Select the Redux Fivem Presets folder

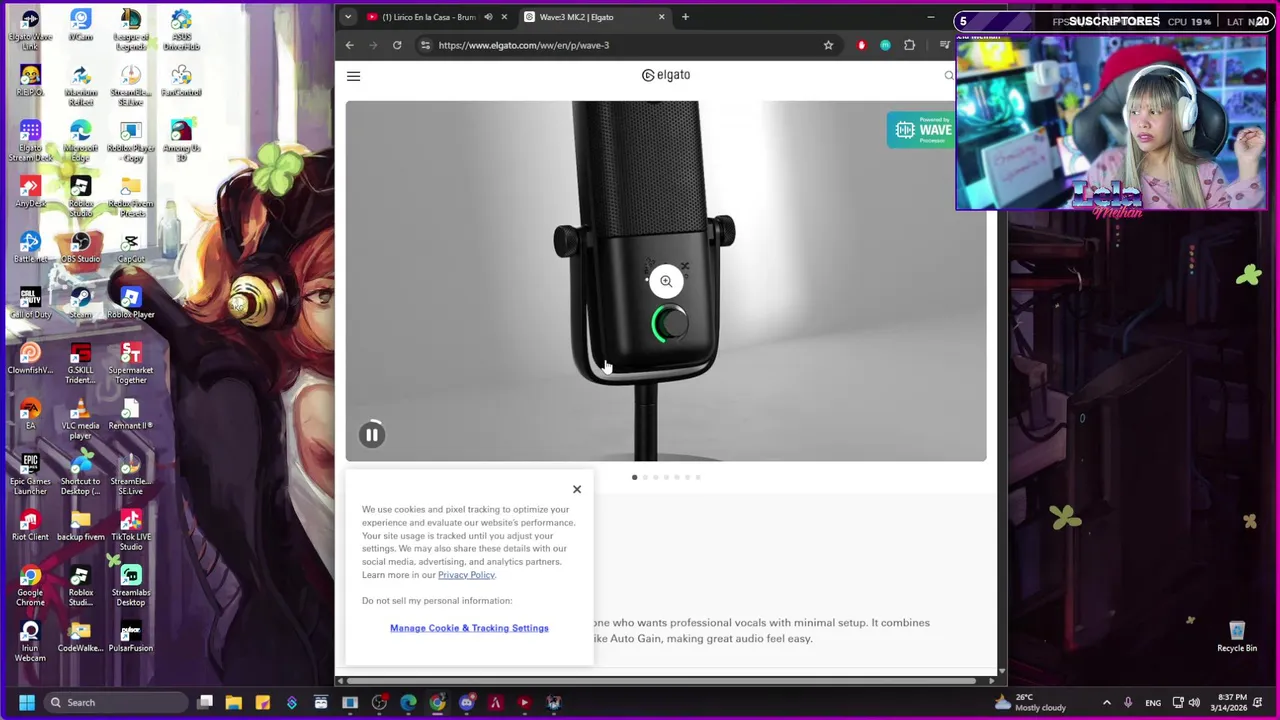point(131,197)
